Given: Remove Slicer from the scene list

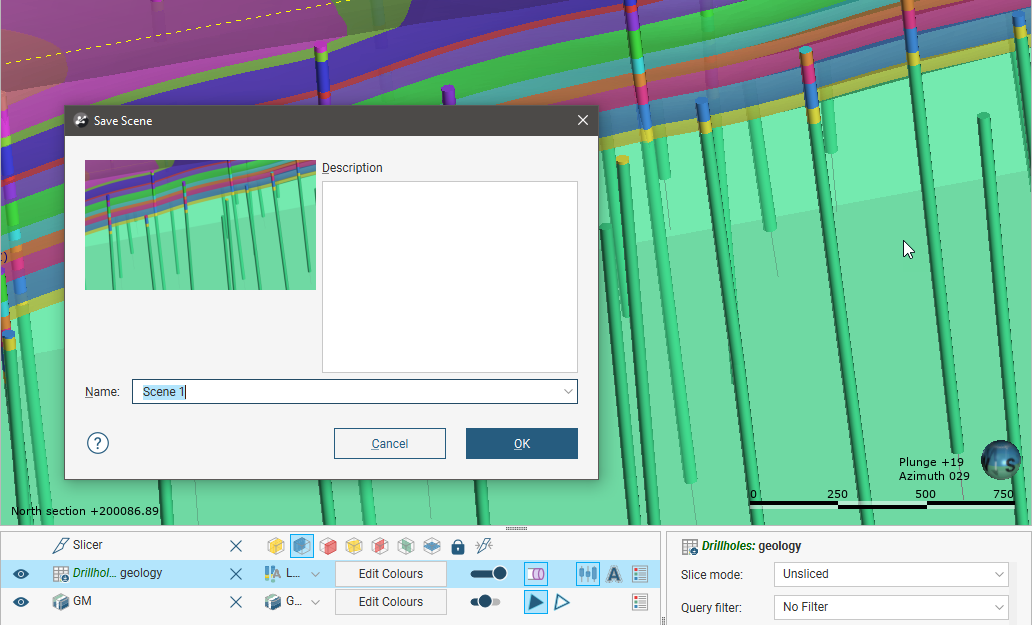Looking at the screenshot, I should click(236, 546).
